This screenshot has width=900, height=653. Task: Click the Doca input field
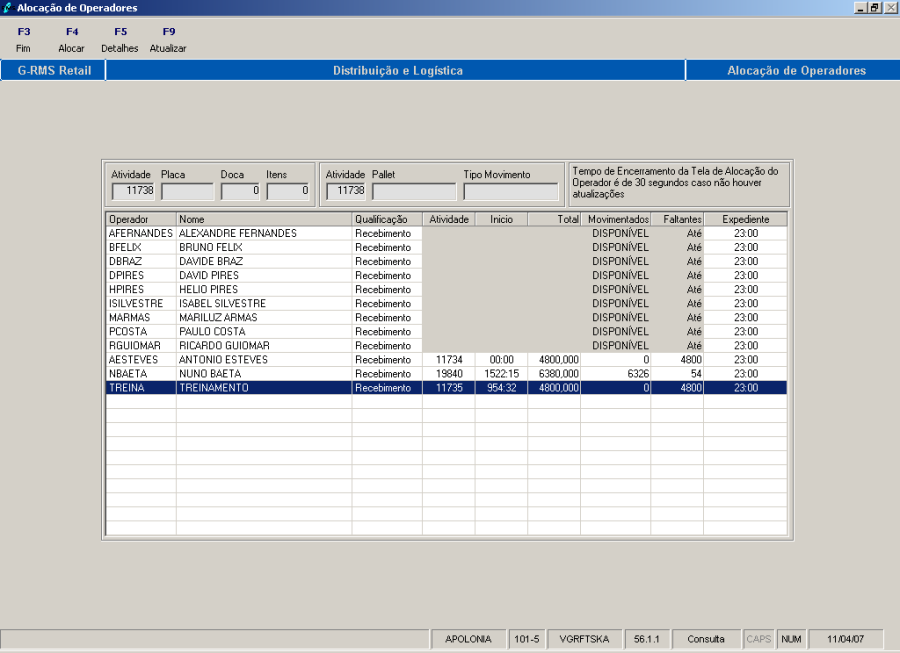click(240, 191)
